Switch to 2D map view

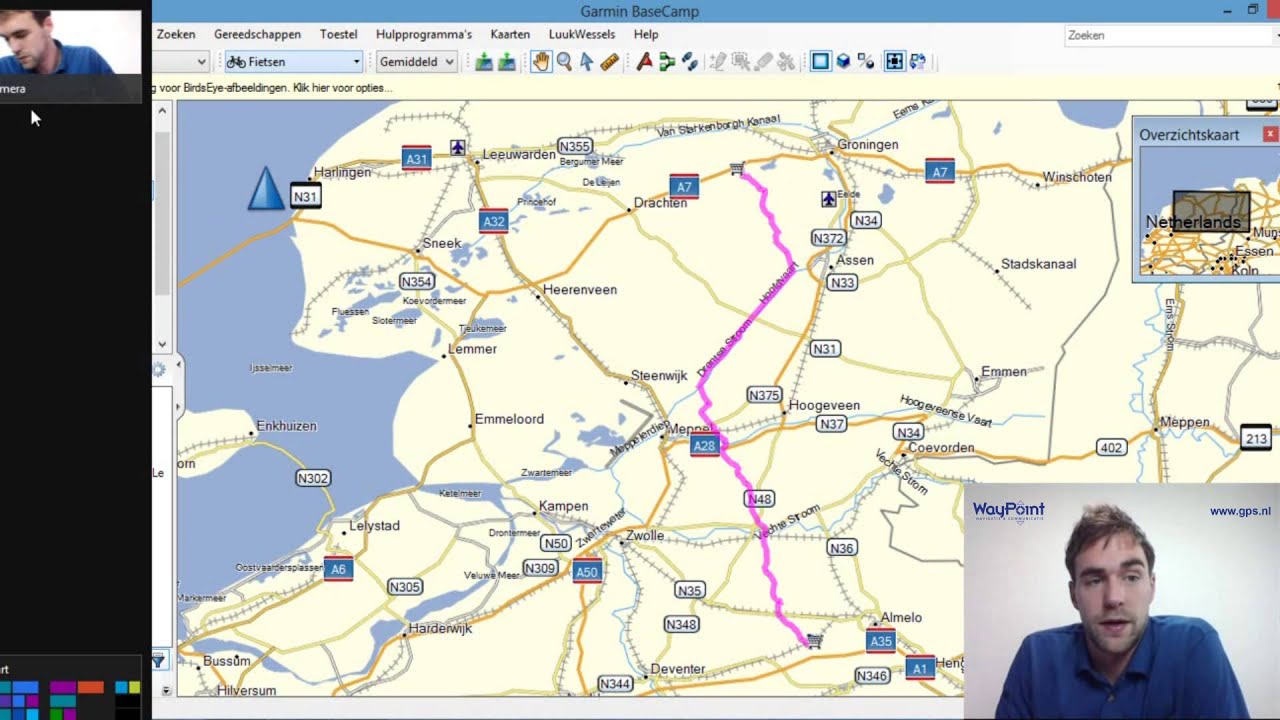point(820,62)
